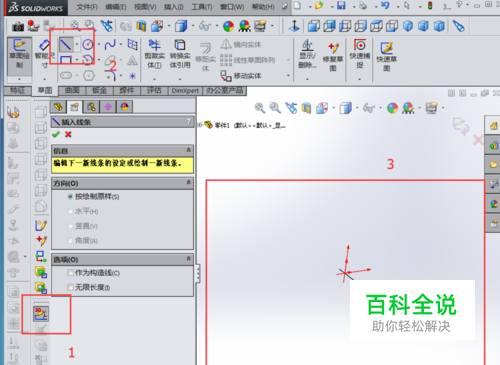Select the Convert Entities (转换实体引用) tool
This screenshot has height=365, width=500.
180,54
